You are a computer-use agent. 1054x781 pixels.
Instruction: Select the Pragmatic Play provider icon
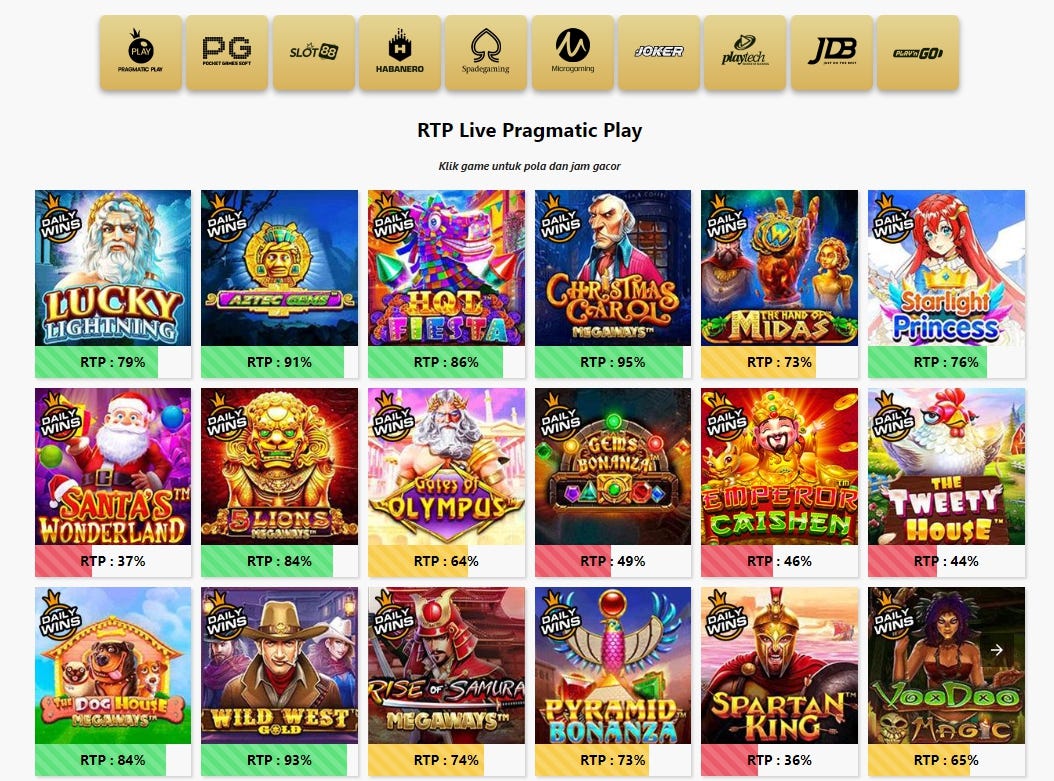140,52
